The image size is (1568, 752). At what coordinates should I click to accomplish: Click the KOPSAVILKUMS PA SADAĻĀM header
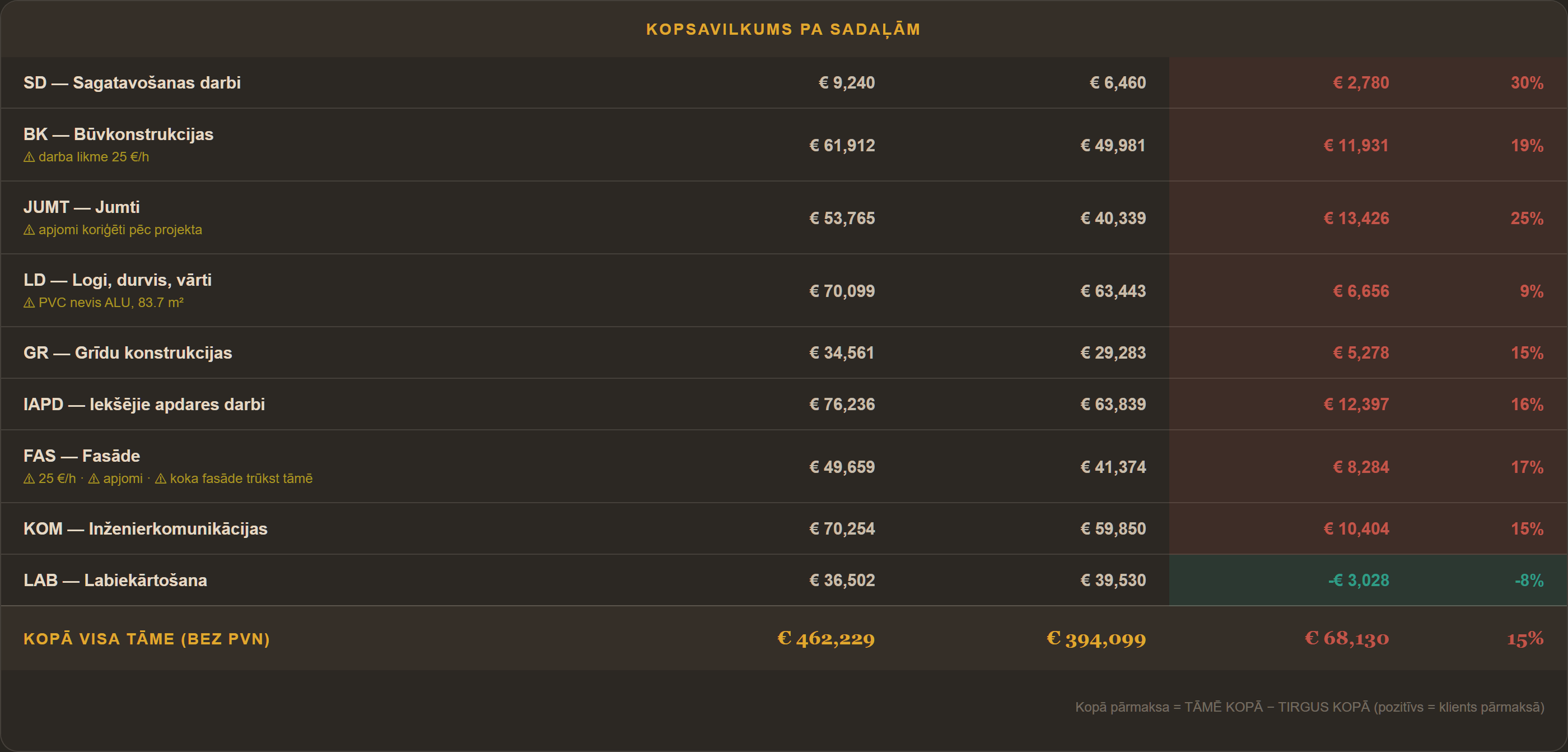pos(783,29)
